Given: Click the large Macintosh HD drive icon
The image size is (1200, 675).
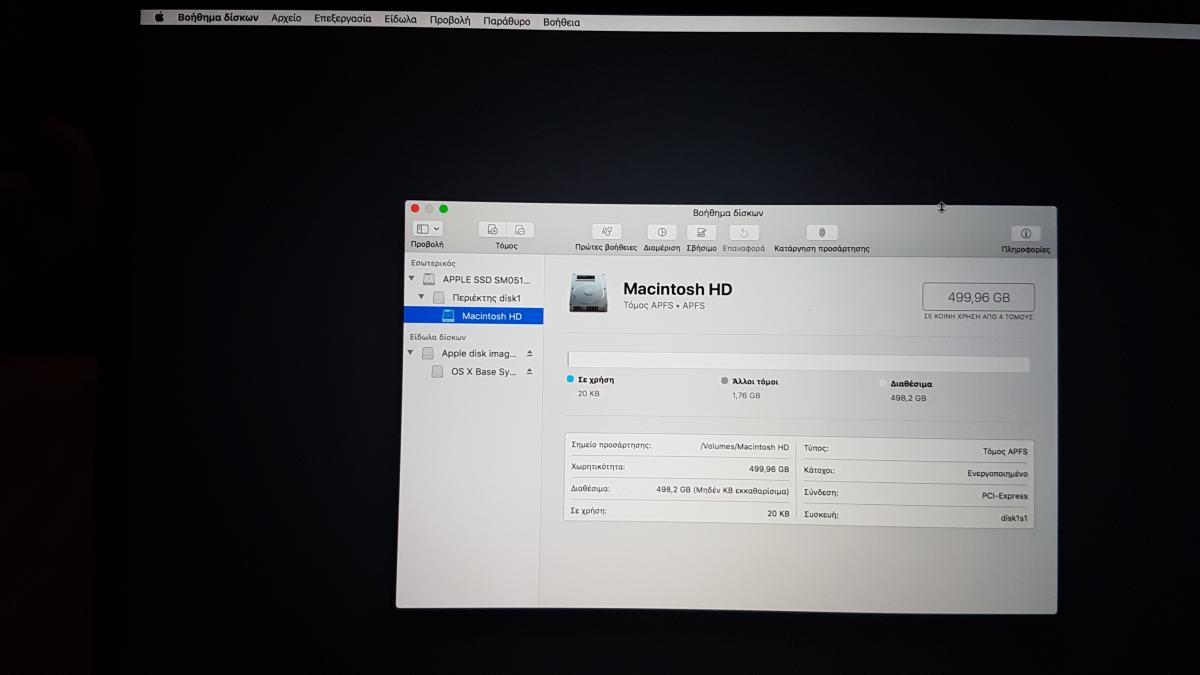Looking at the screenshot, I should (x=588, y=293).
